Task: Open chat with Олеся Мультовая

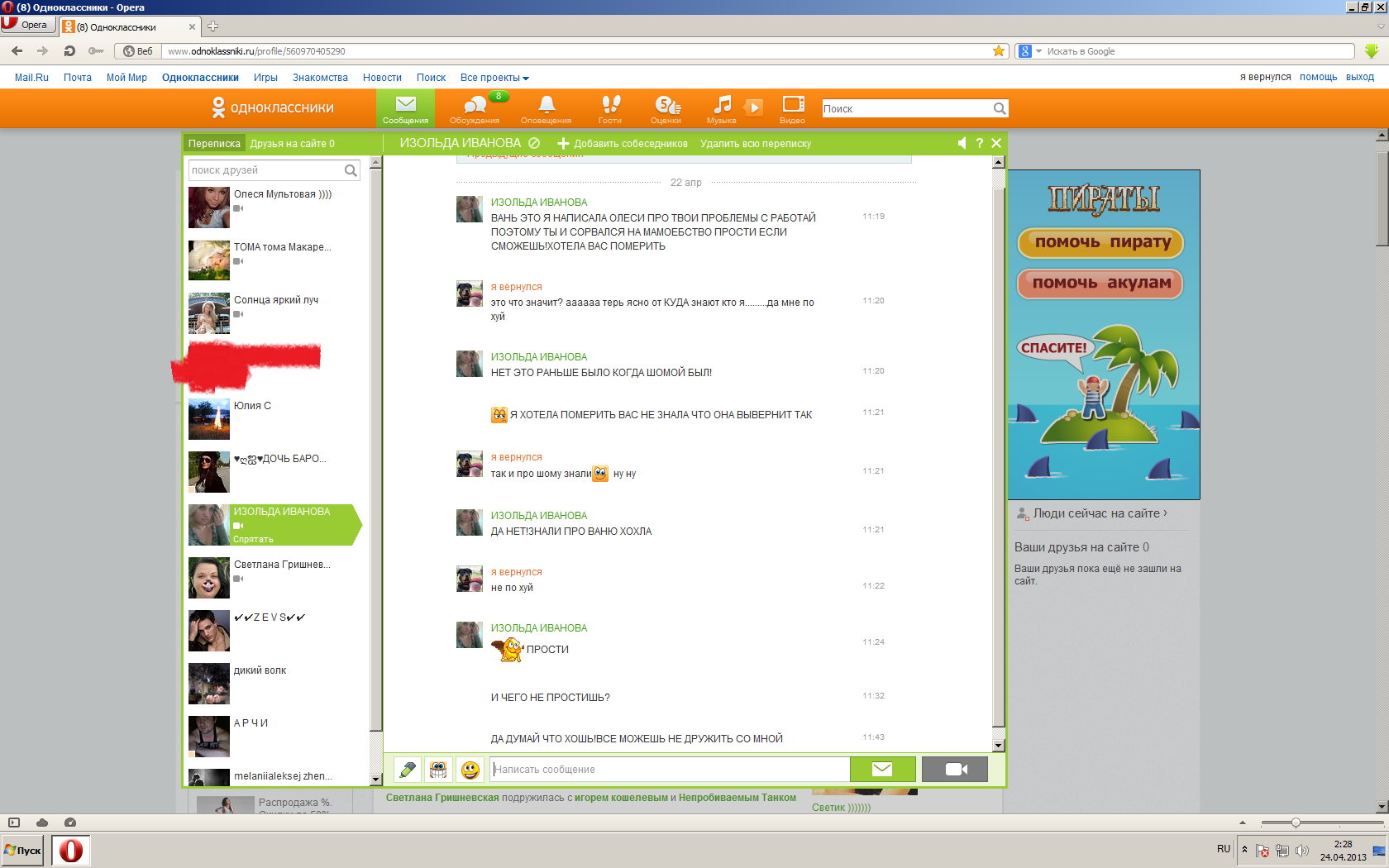Action: [277, 207]
